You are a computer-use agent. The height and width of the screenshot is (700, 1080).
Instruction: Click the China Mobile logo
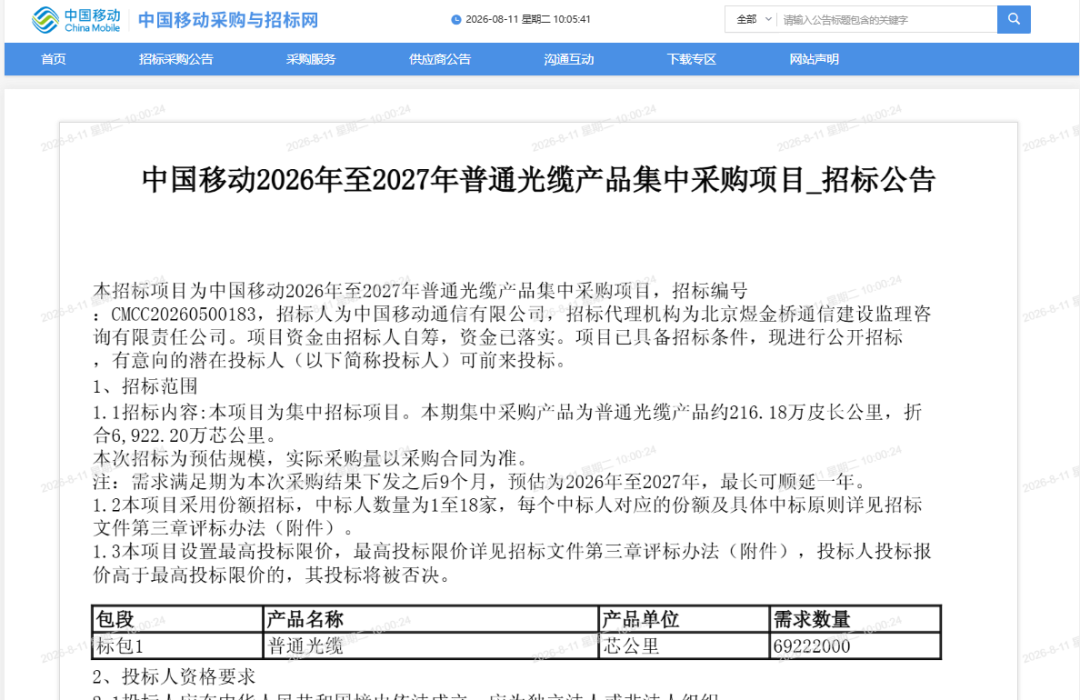coord(76,20)
